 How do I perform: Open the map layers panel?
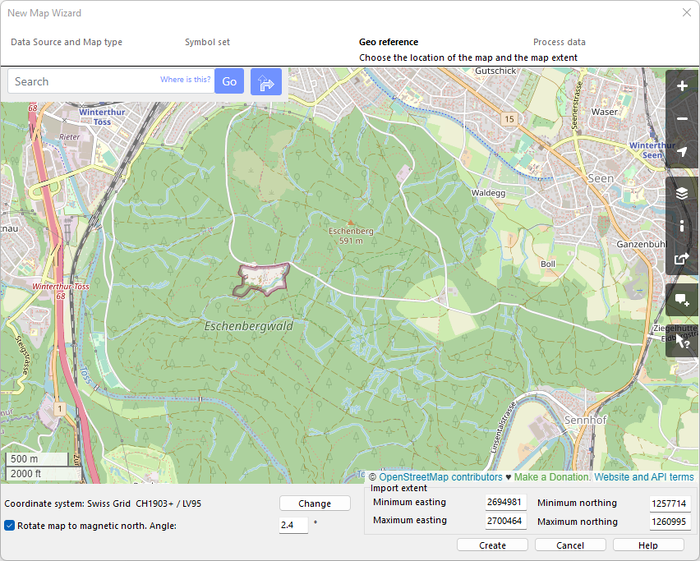coord(682,193)
